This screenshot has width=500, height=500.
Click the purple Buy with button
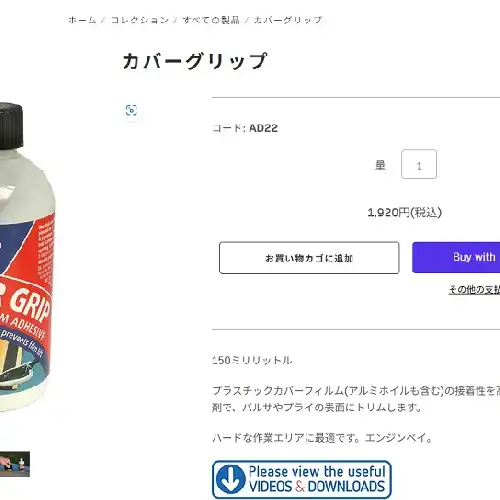(x=456, y=257)
